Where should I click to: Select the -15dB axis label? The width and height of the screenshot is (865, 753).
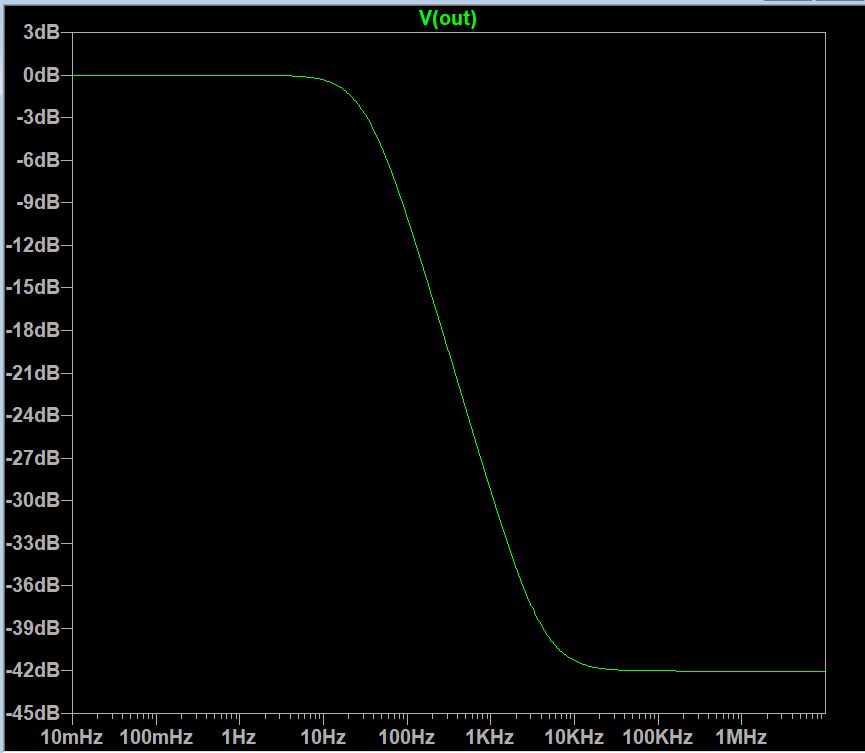click(33, 287)
